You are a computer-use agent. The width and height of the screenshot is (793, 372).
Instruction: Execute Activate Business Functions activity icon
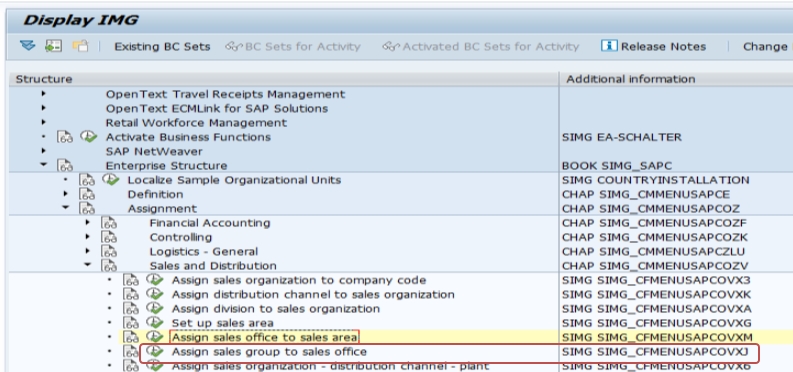click(89, 136)
